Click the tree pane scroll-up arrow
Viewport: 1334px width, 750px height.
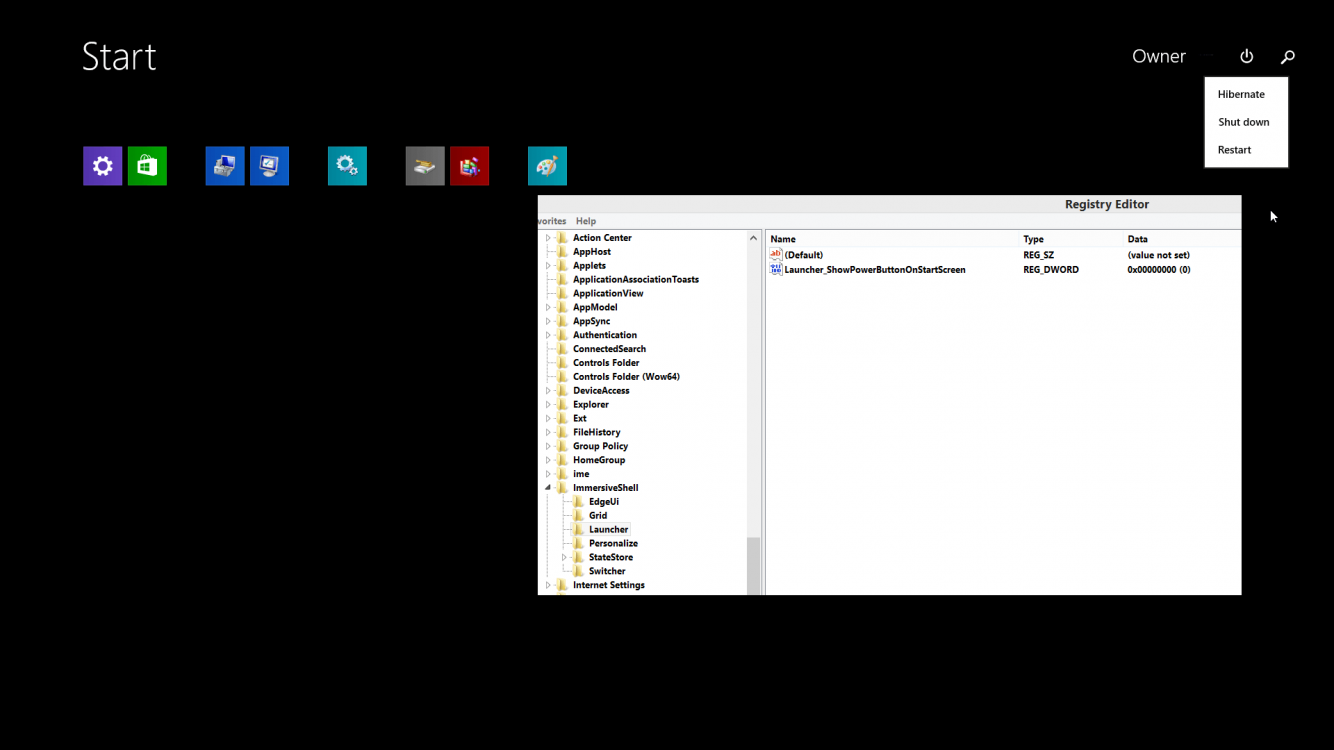(754, 238)
